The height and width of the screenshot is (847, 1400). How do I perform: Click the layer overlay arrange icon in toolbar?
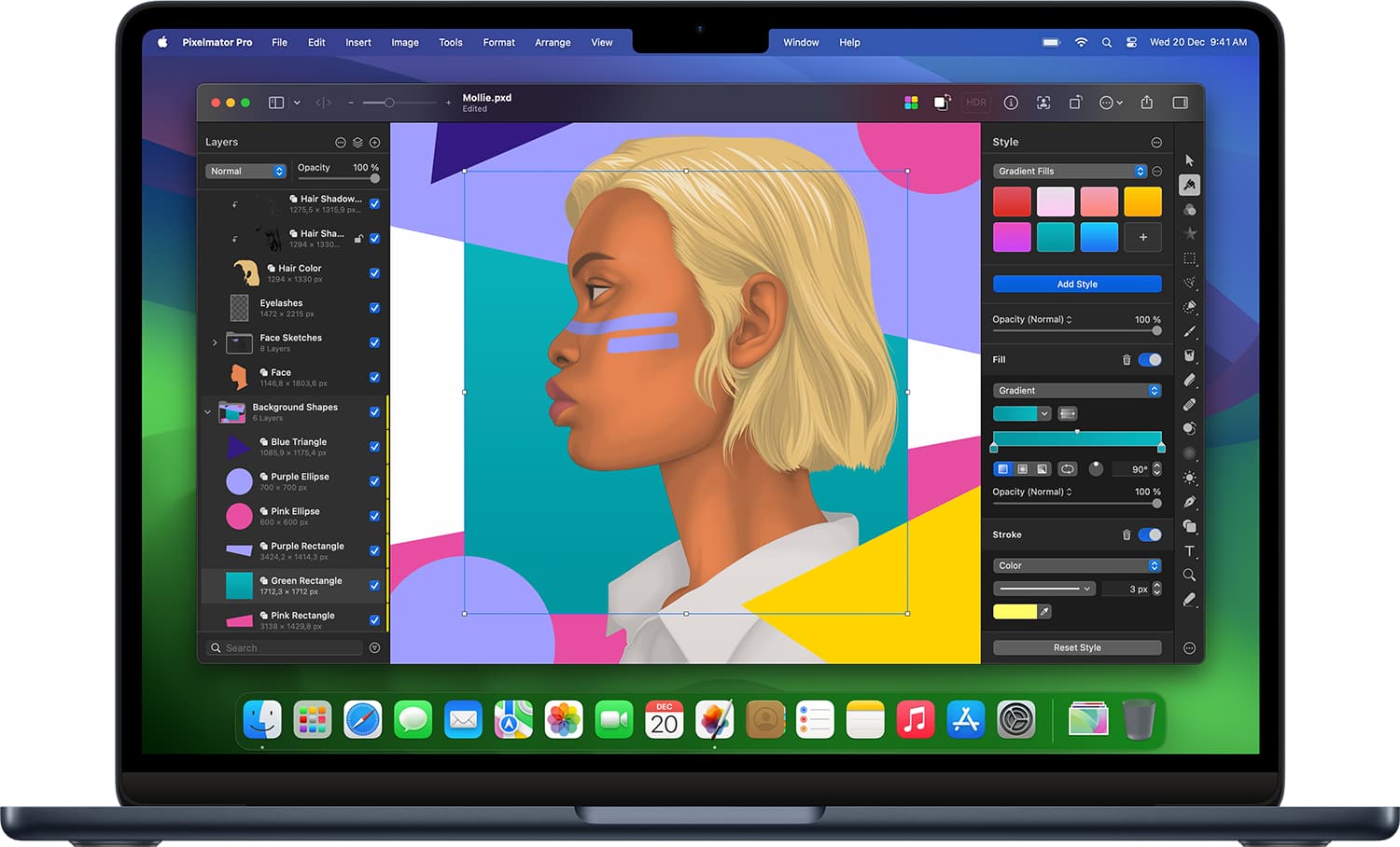click(942, 103)
